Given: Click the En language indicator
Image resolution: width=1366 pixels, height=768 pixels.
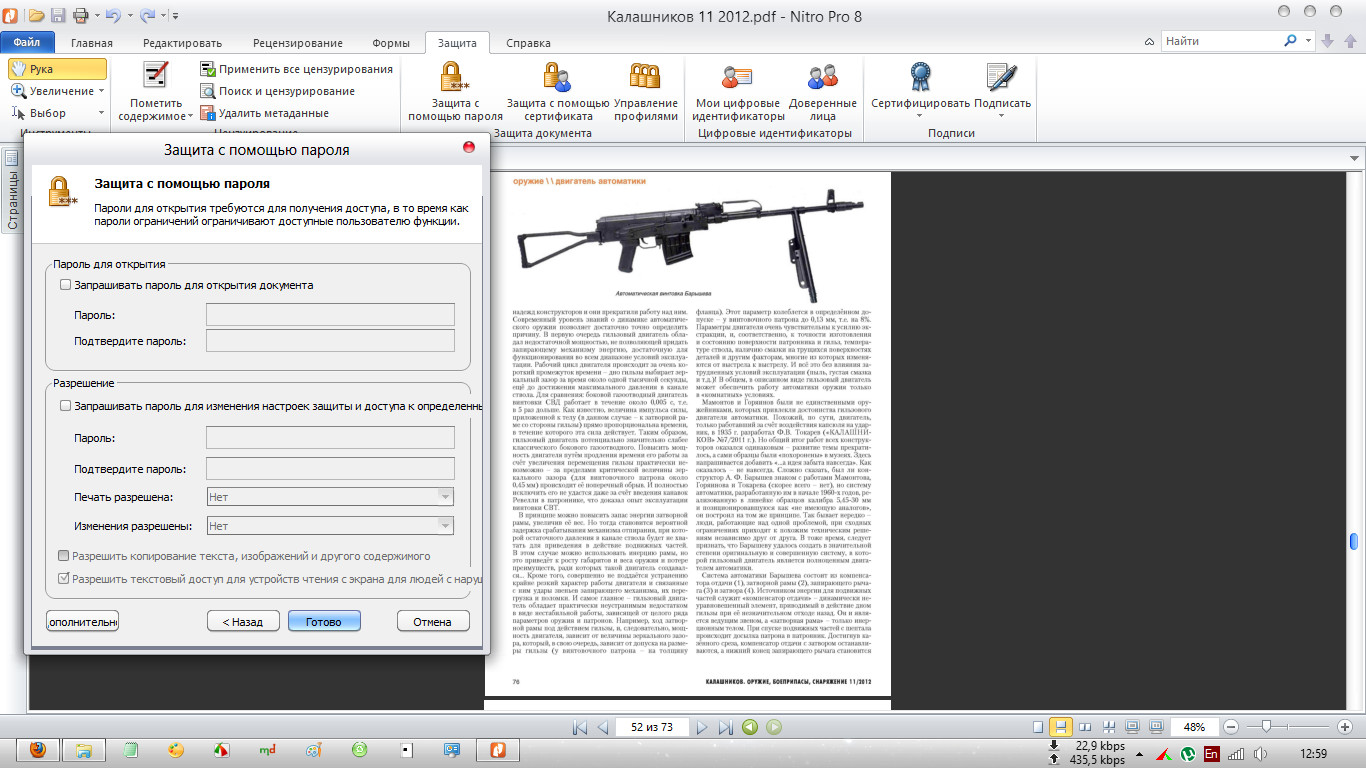Looking at the screenshot, I should (x=1211, y=753).
